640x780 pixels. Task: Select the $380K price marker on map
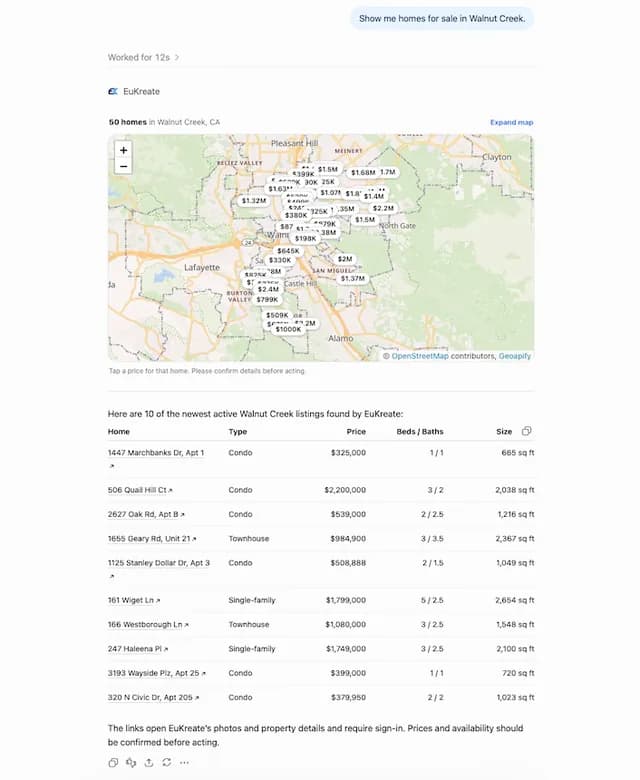(x=296, y=215)
